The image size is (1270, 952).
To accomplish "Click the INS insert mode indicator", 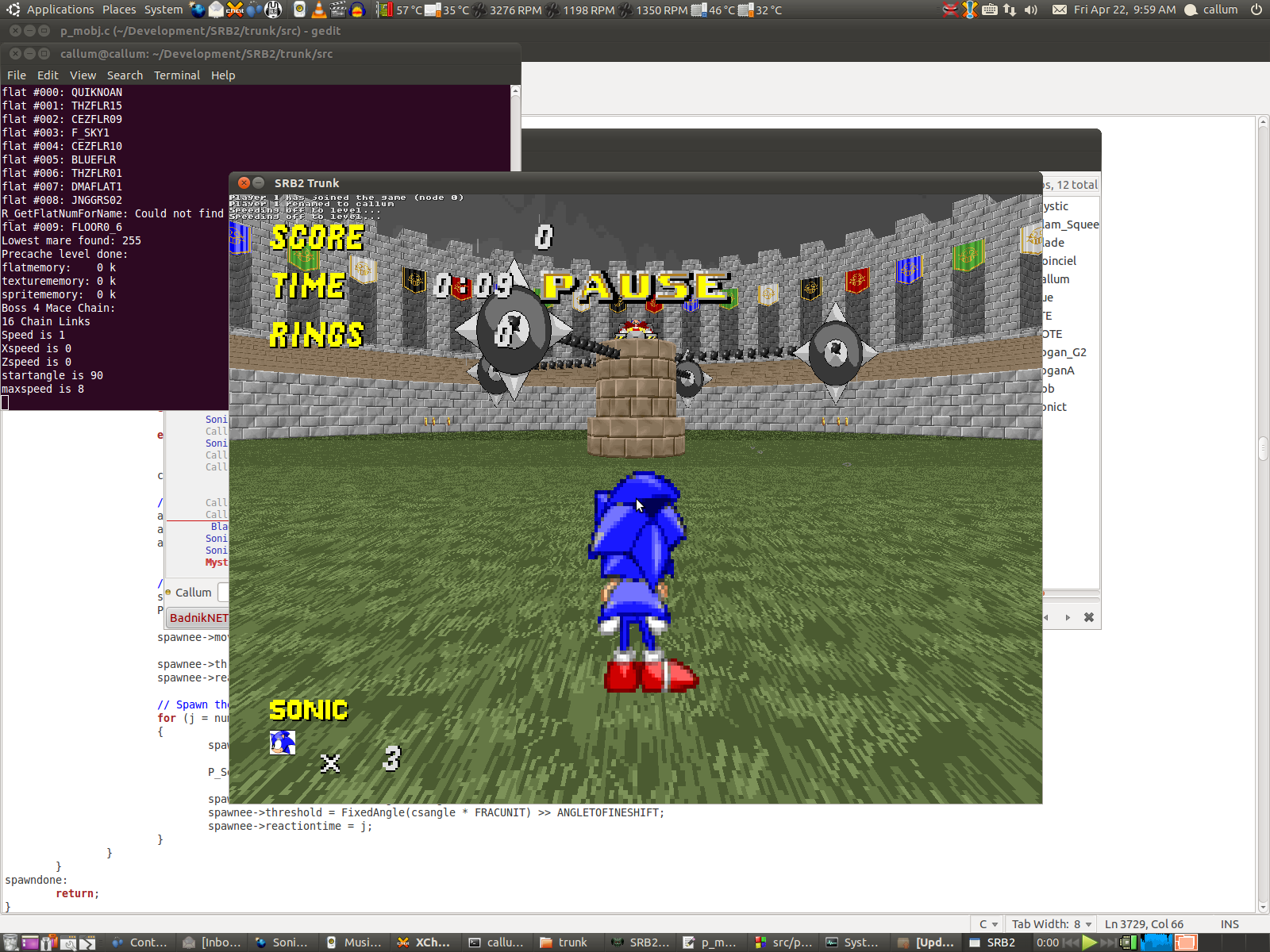I will pos(1230,924).
